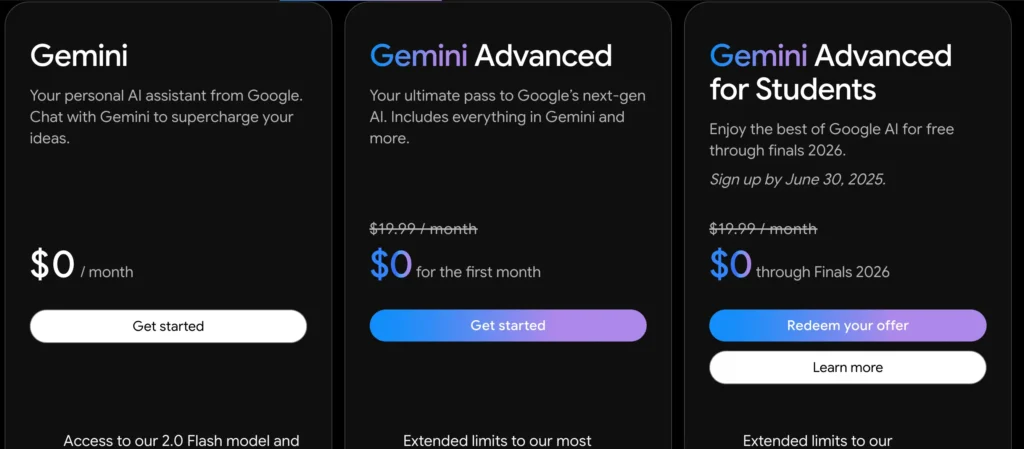Click the 'Your personal AI assistant' description
Viewport: 1024px width, 449px height.
(x=167, y=117)
